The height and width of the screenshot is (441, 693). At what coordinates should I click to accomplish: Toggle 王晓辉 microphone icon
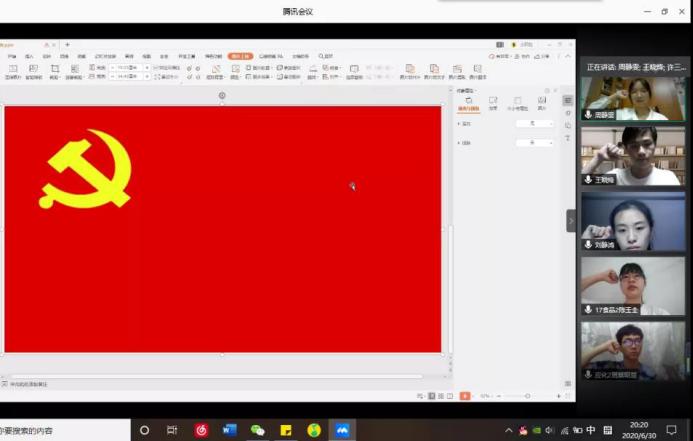(588, 180)
